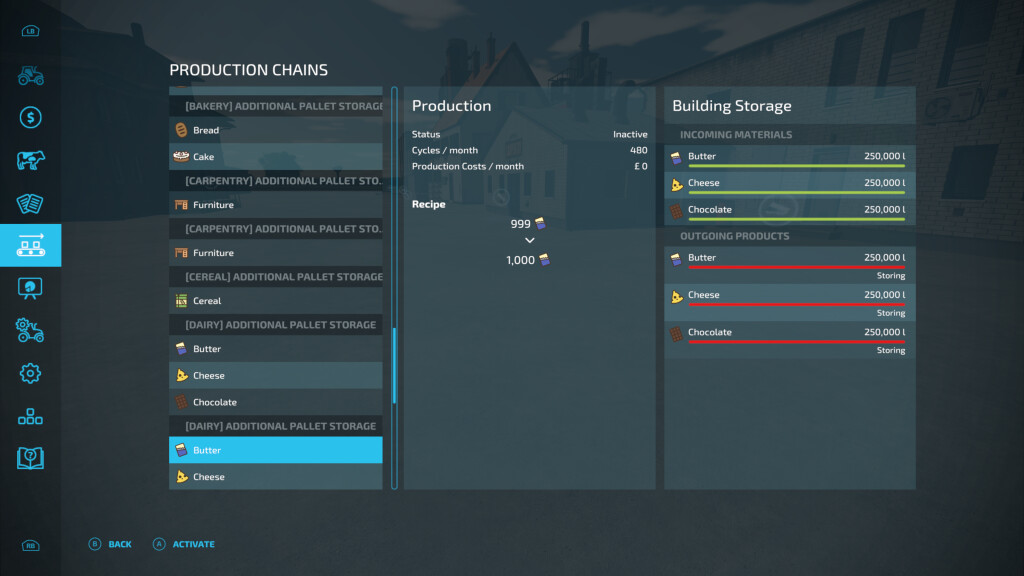Select the production chains conveyor icon
Viewport: 1024px width, 576px height.
click(30, 245)
